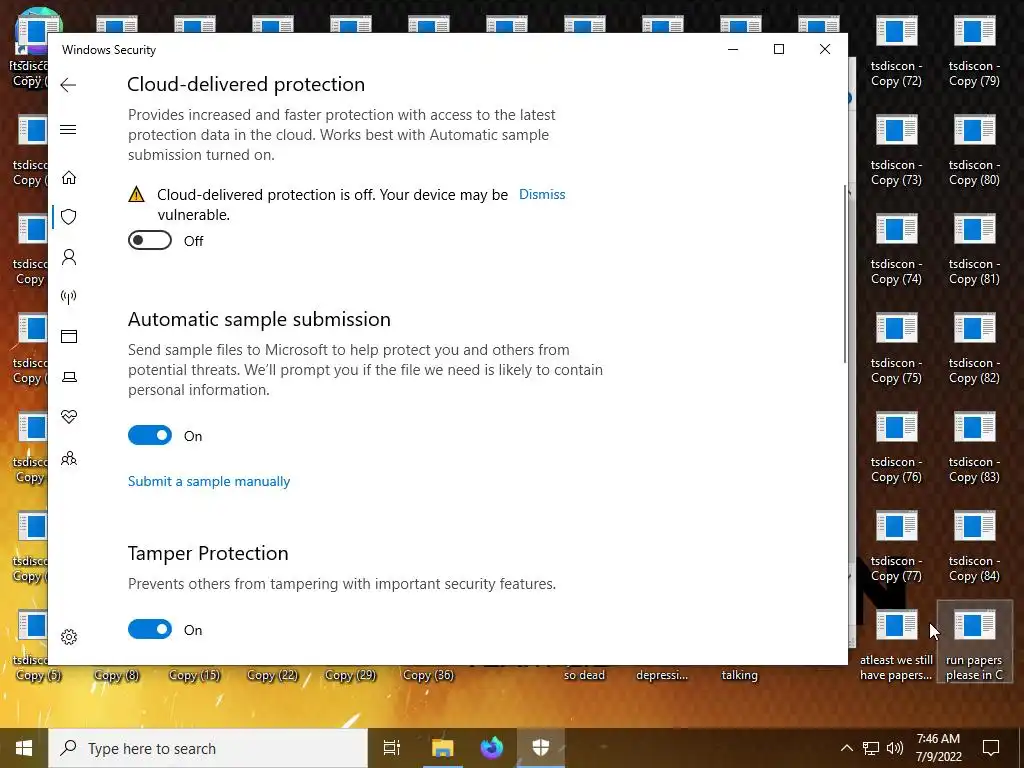Dismiss the cloud protection warning
The image size is (1024, 768).
point(542,195)
